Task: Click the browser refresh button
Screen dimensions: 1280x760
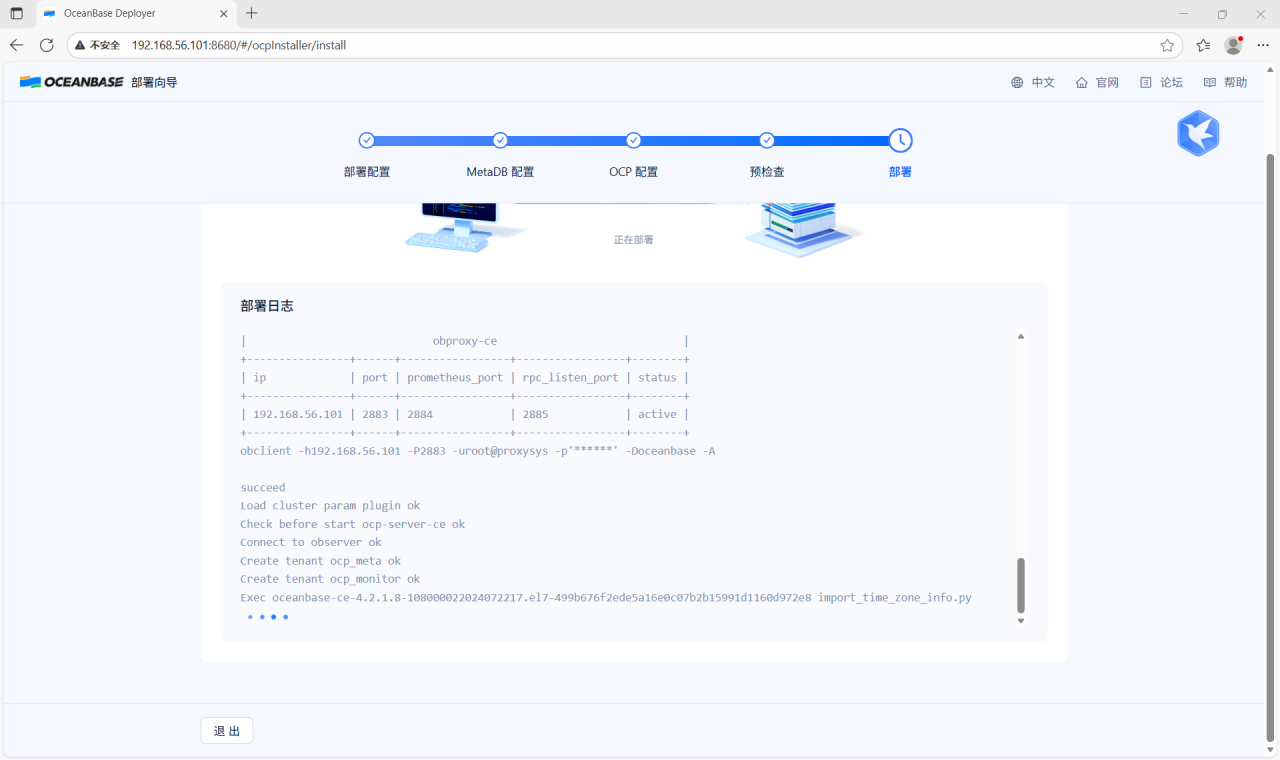Action: coord(46,45)
